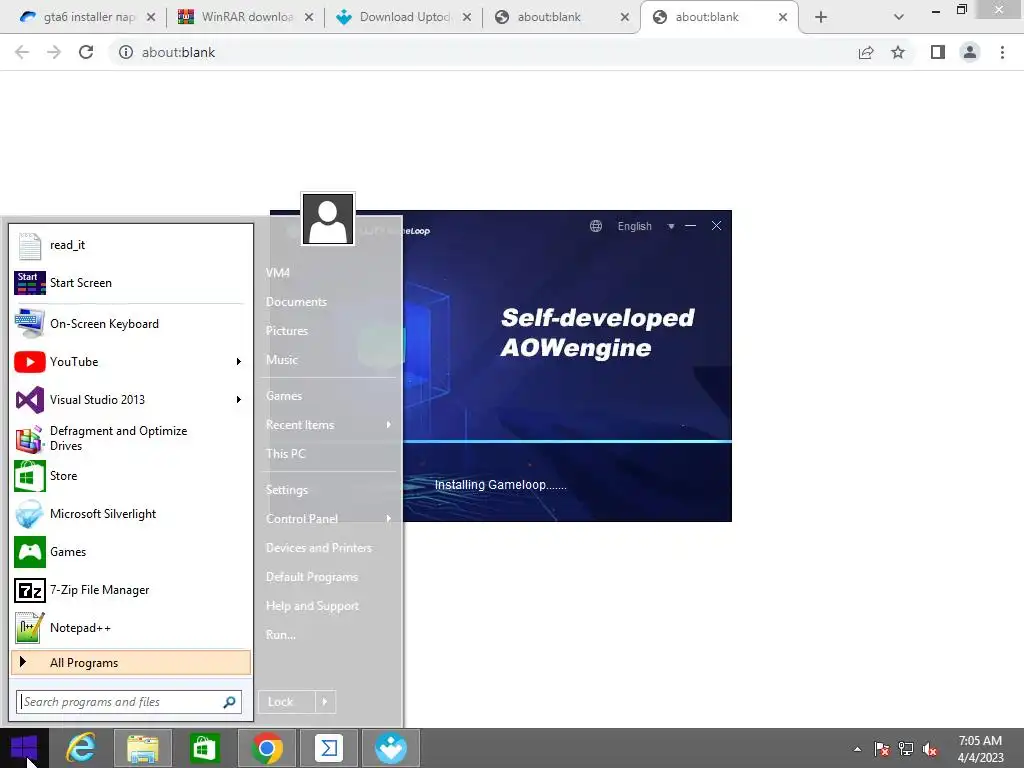Open the Run... dialog

pos(281,635)
